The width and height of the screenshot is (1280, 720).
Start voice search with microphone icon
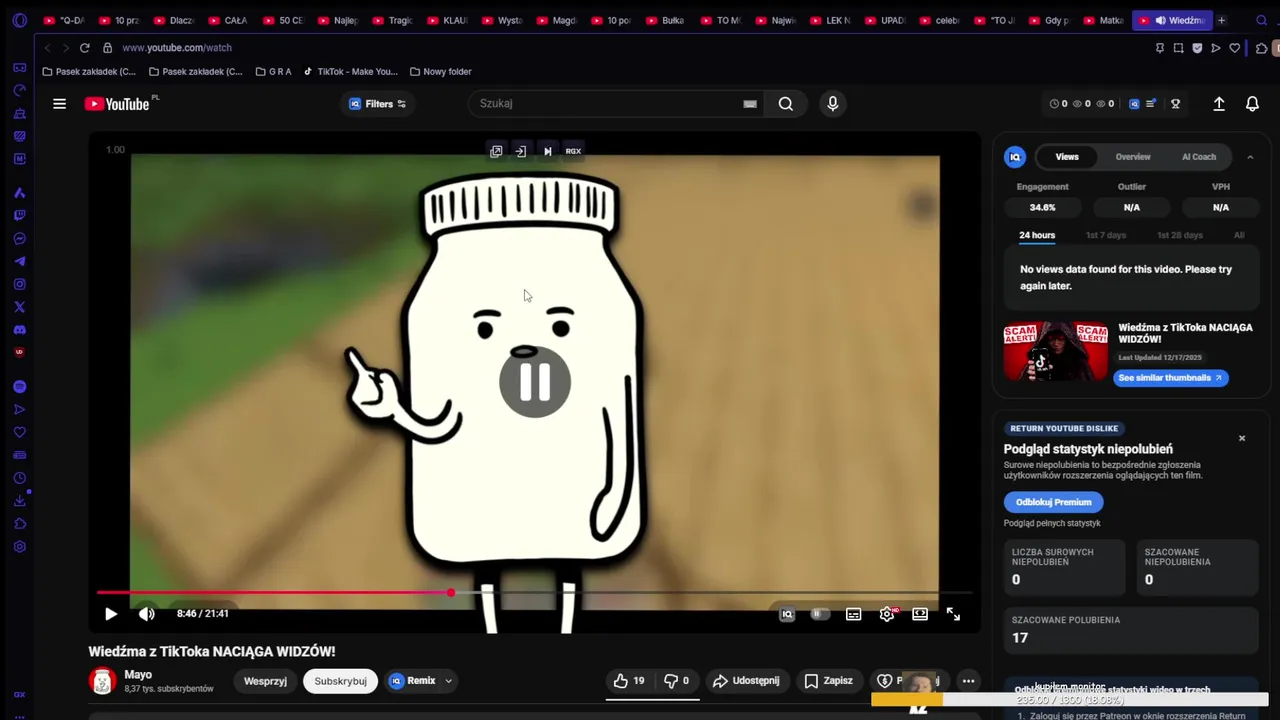(832, 104)
